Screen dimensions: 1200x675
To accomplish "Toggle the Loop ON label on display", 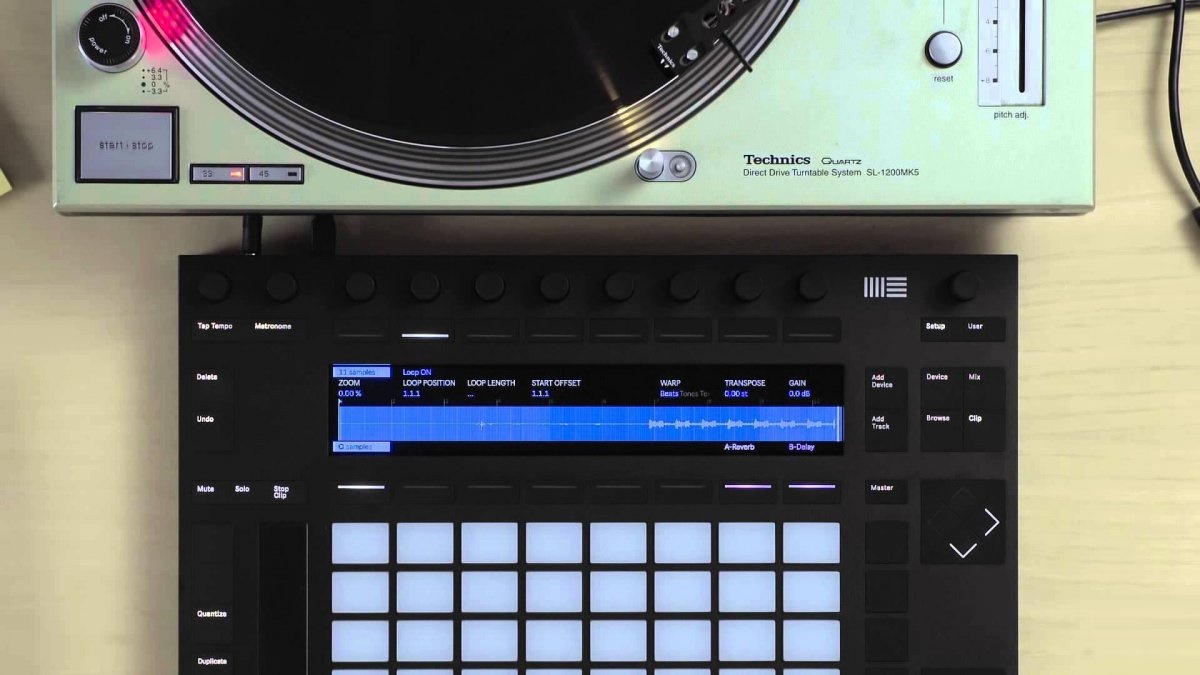I will 417,372.
